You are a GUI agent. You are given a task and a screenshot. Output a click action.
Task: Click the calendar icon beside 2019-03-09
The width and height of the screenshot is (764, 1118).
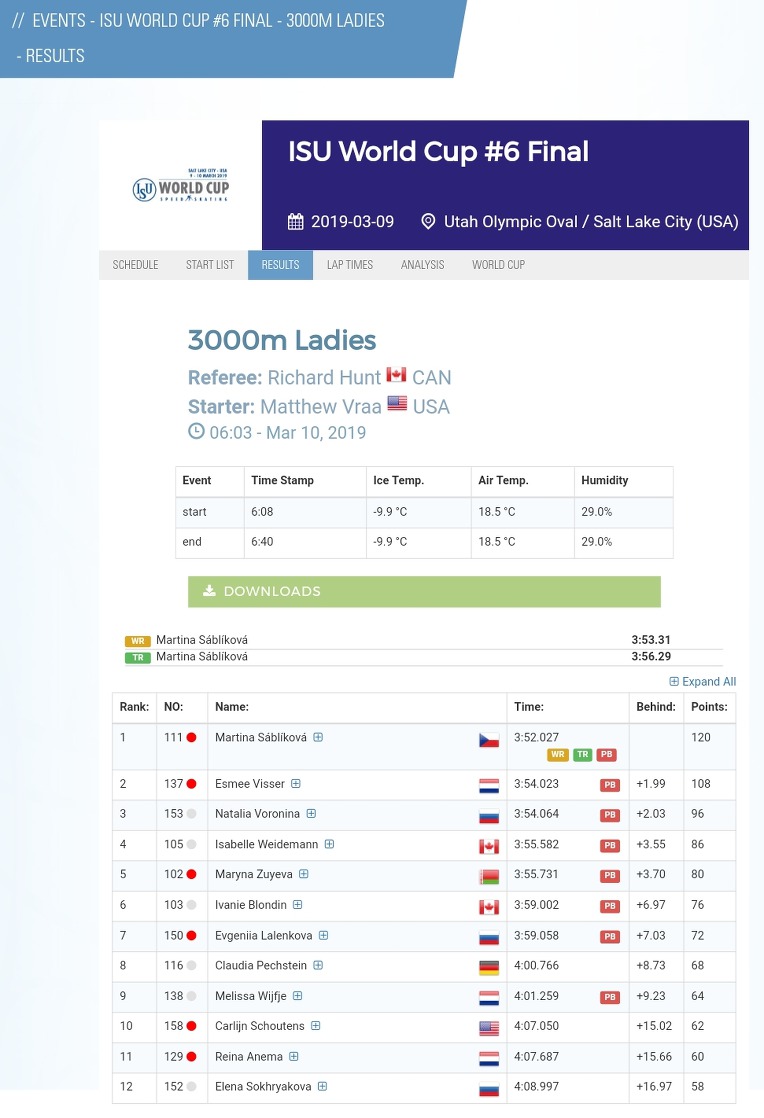pos(295,222)
